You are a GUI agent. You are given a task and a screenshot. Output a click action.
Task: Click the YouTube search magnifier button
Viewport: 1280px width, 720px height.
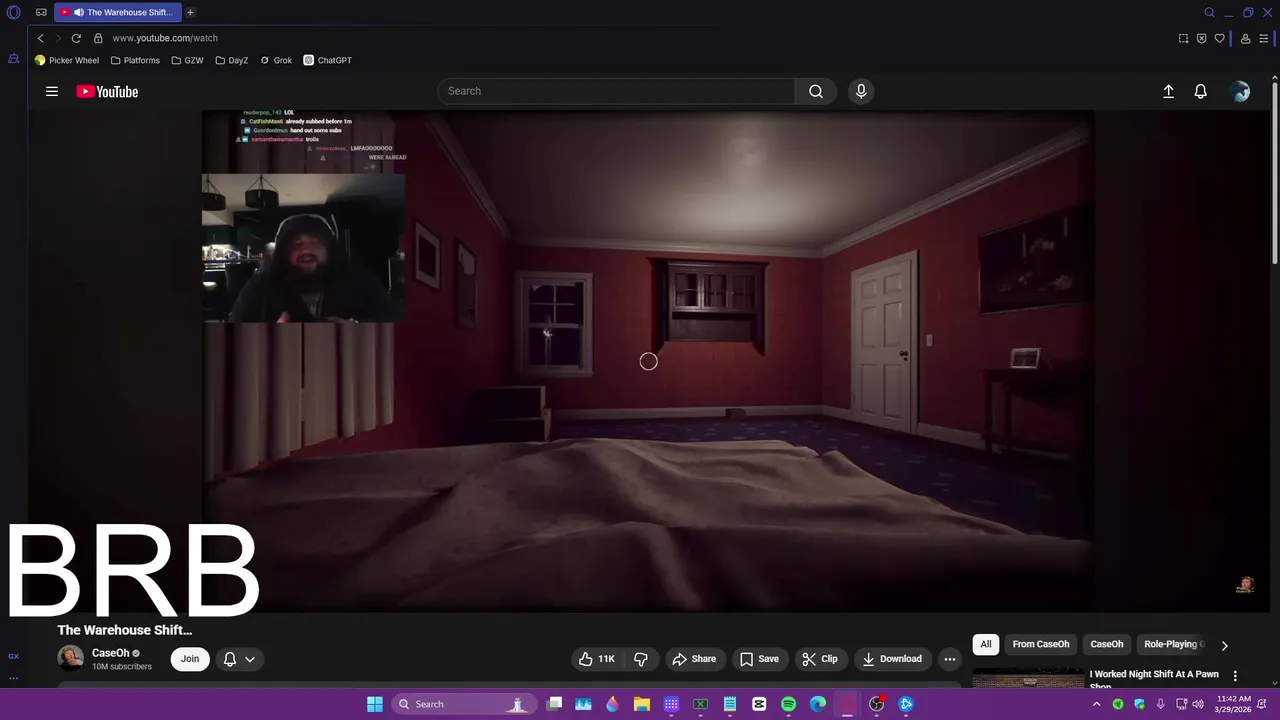(816, 91)
